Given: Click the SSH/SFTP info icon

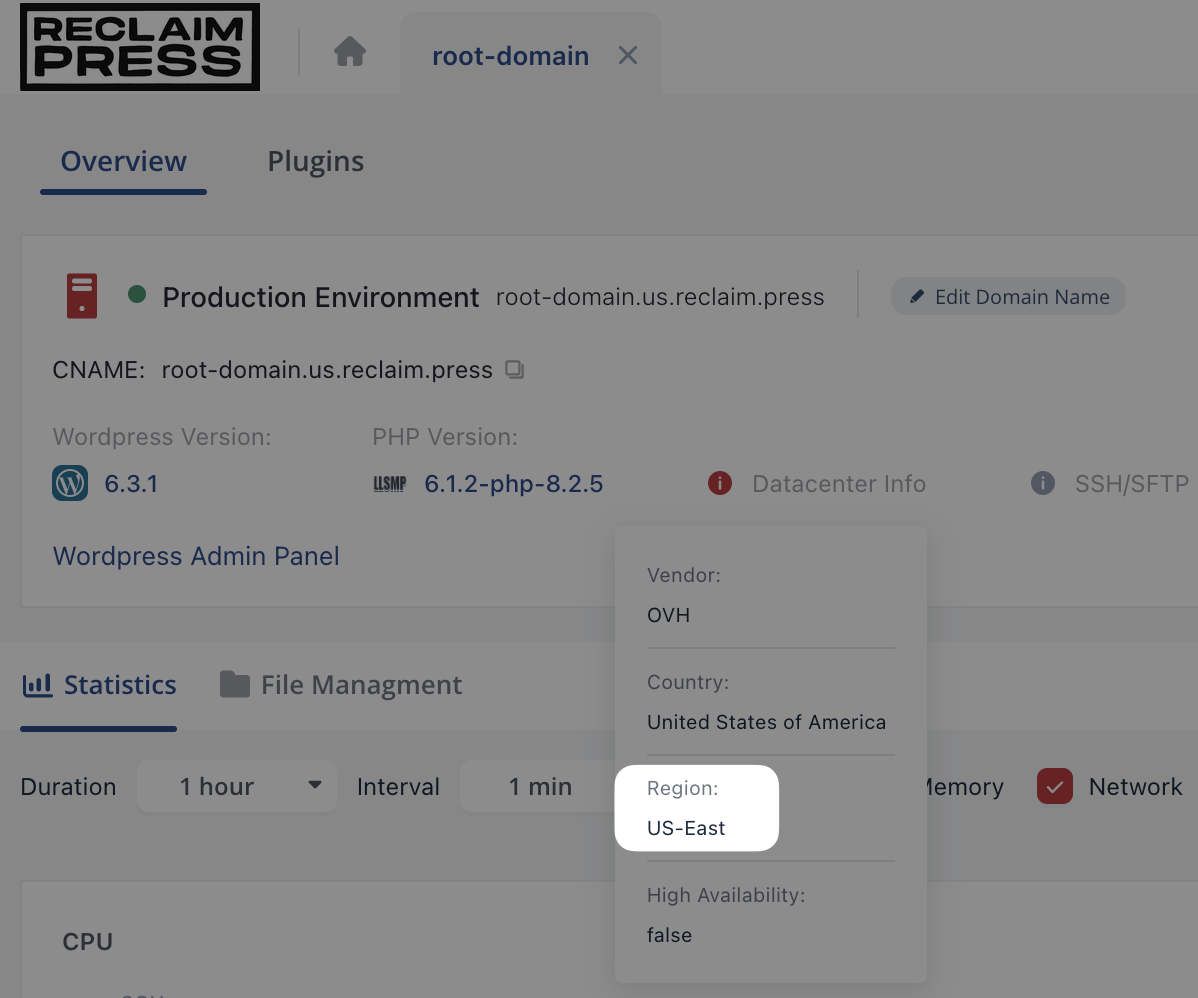Looking at the screenshot, I should [1042, 483].
